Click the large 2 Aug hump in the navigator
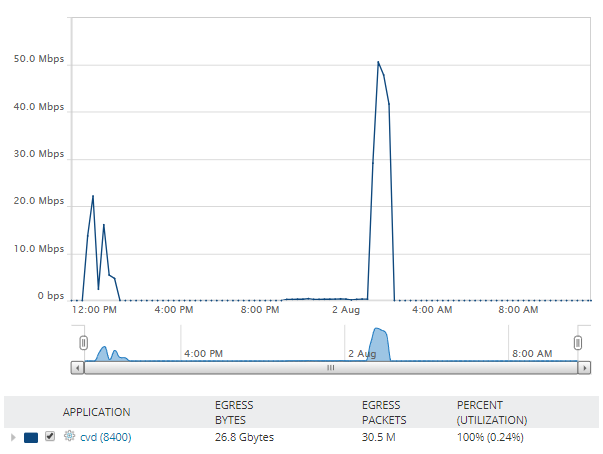This screenshot has height=454, width=603. click(379, 344)
